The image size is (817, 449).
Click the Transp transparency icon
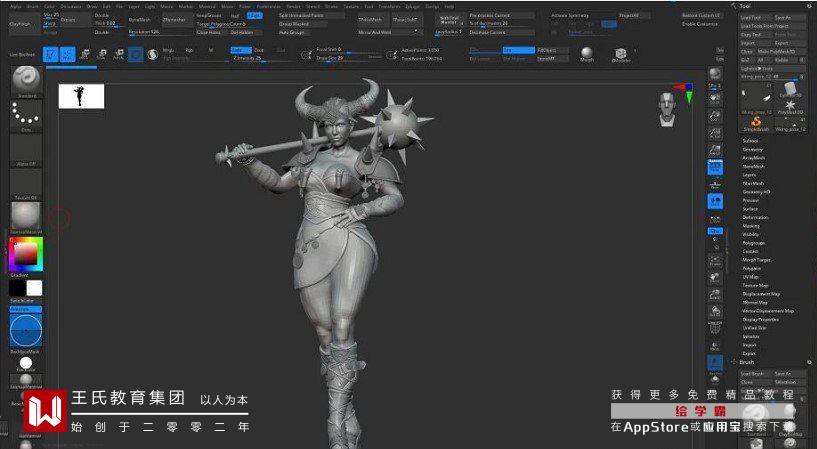tap(715, 346)
